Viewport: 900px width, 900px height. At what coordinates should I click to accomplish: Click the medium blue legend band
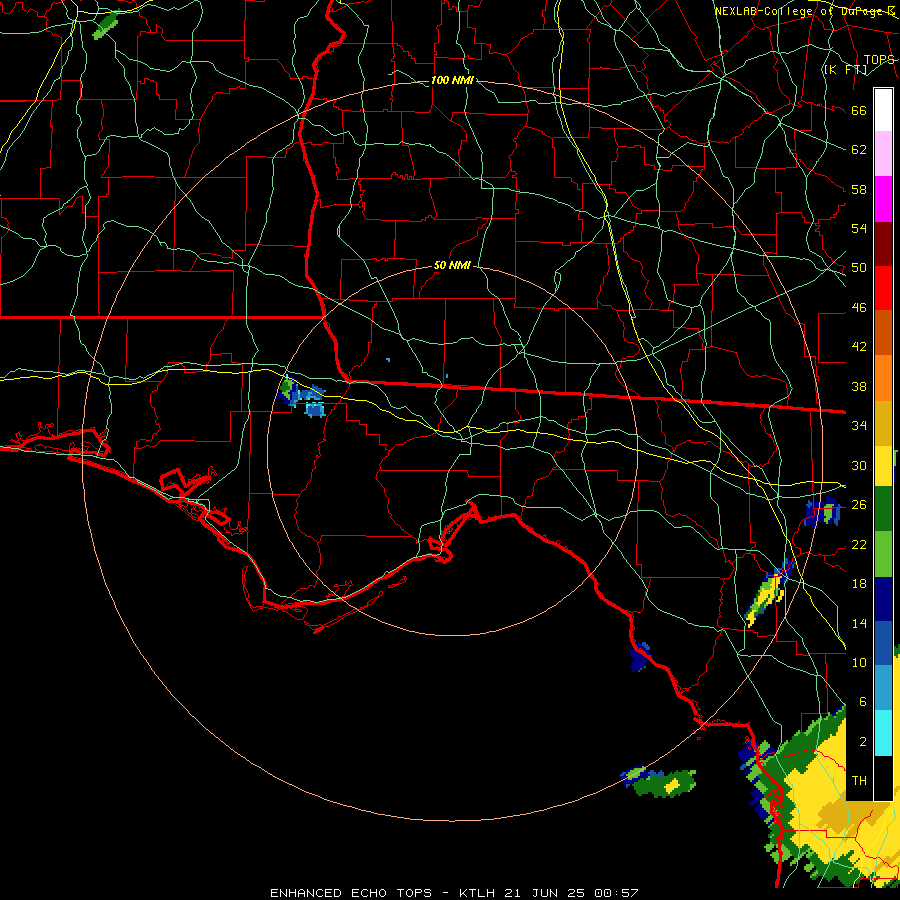[x=883, y=643]
